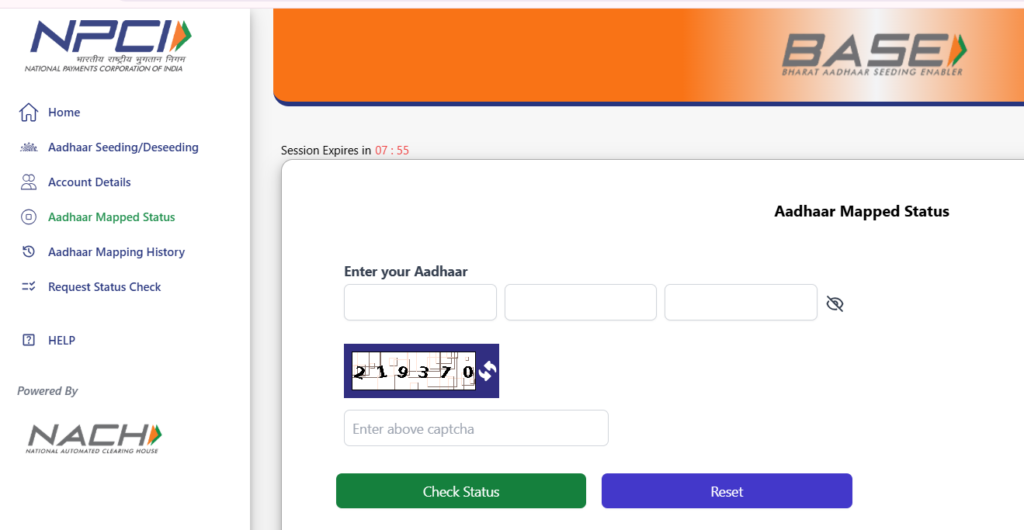The image size is (1024, 530).
Task: Click the Request Status Check icon
Action: tap(28, 287)
